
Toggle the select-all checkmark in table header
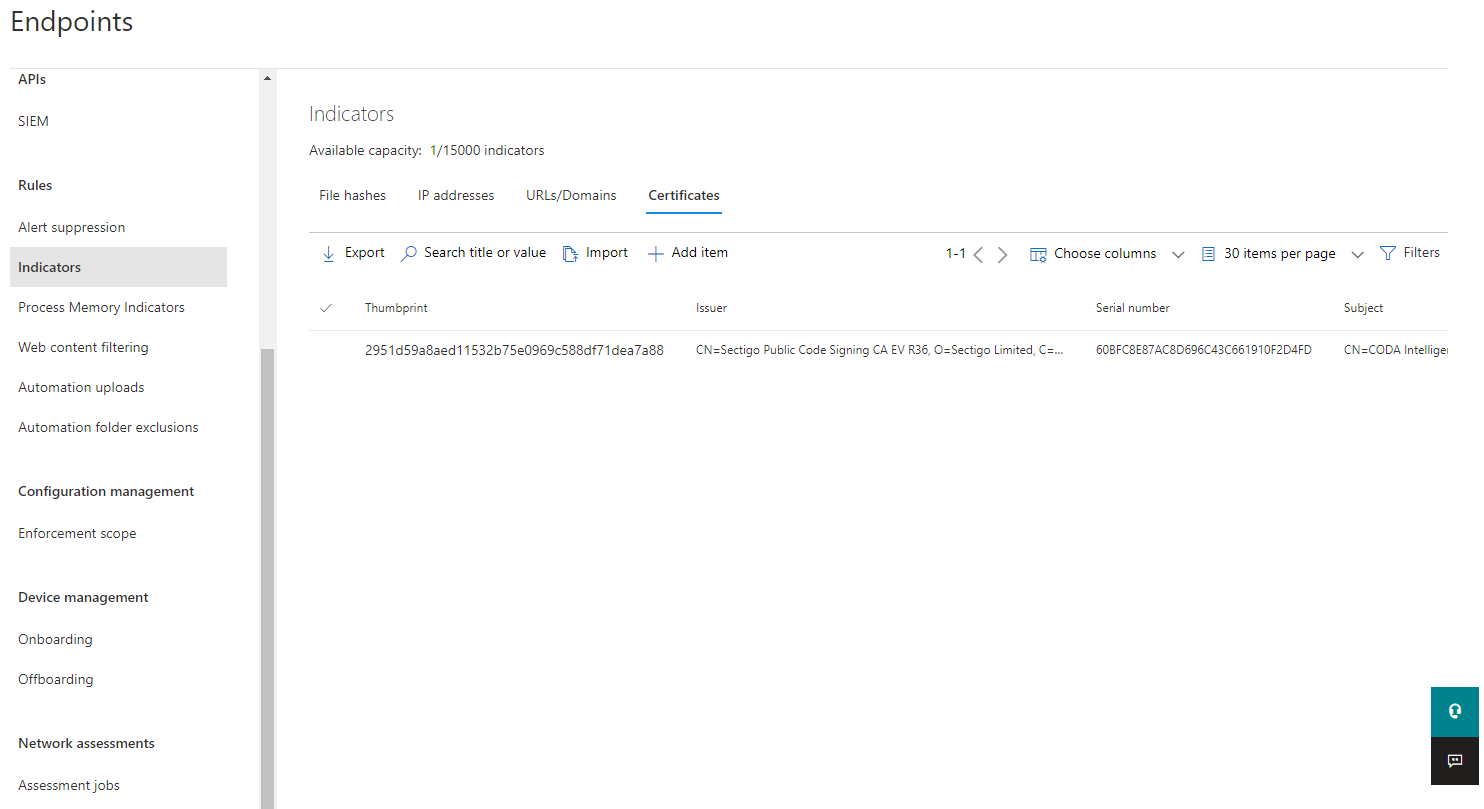(327, 308)
